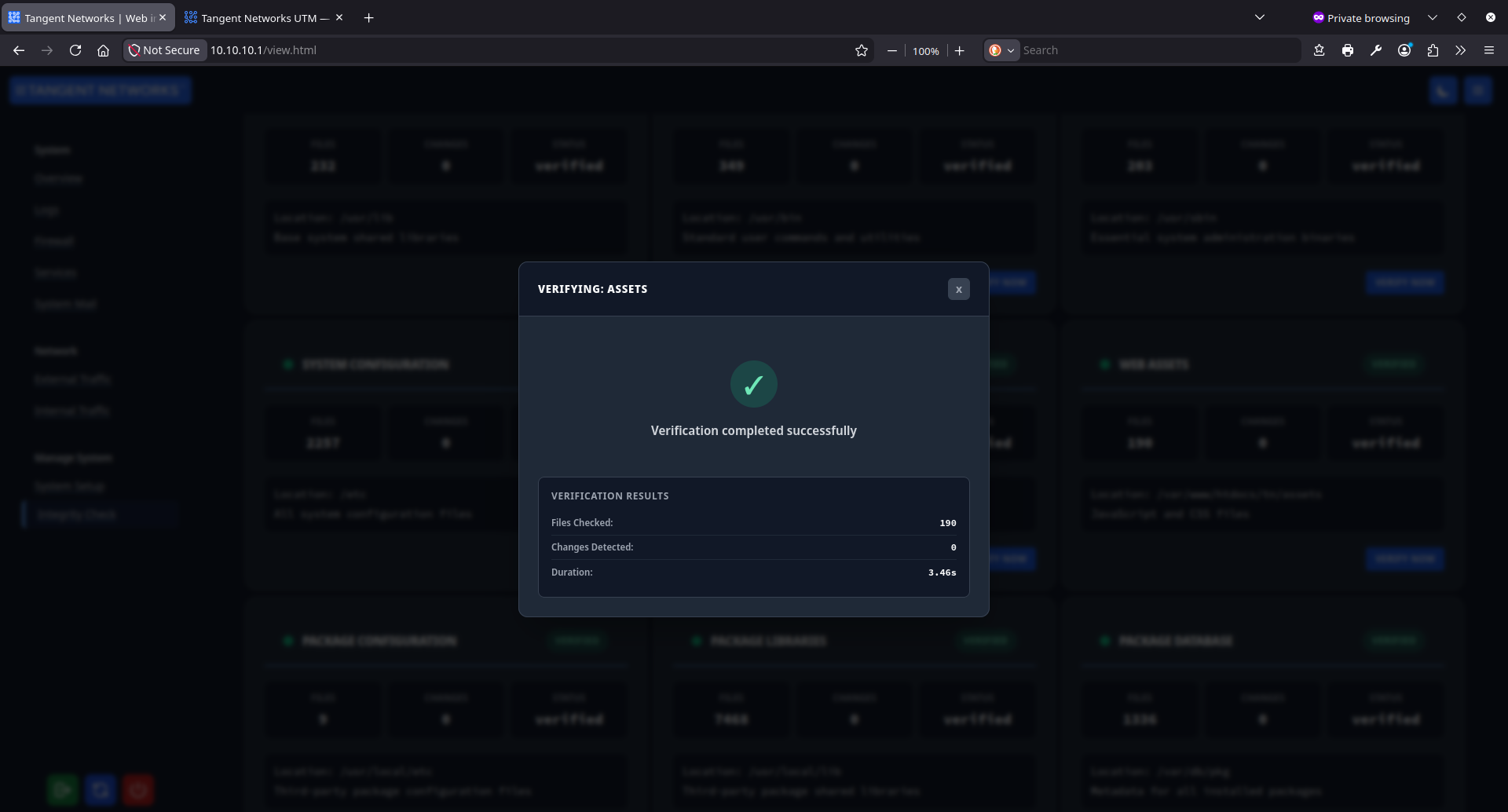Open the Tangent Networks phone icon at top right

tap(1444, 90)
